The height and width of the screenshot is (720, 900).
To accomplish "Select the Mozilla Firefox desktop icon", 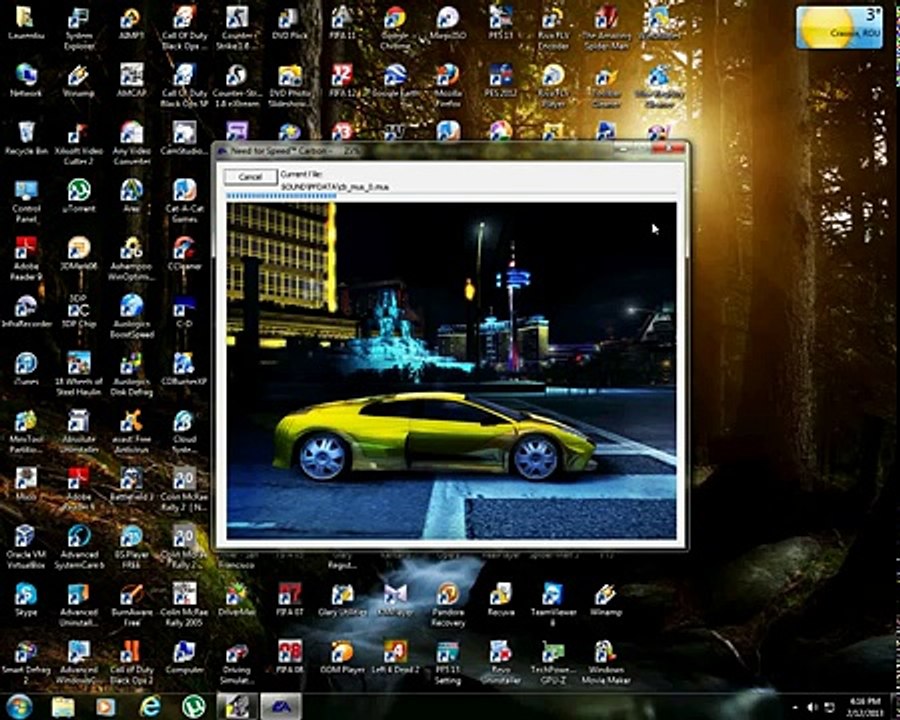I will pyautogui.click(x=448, y=86).
